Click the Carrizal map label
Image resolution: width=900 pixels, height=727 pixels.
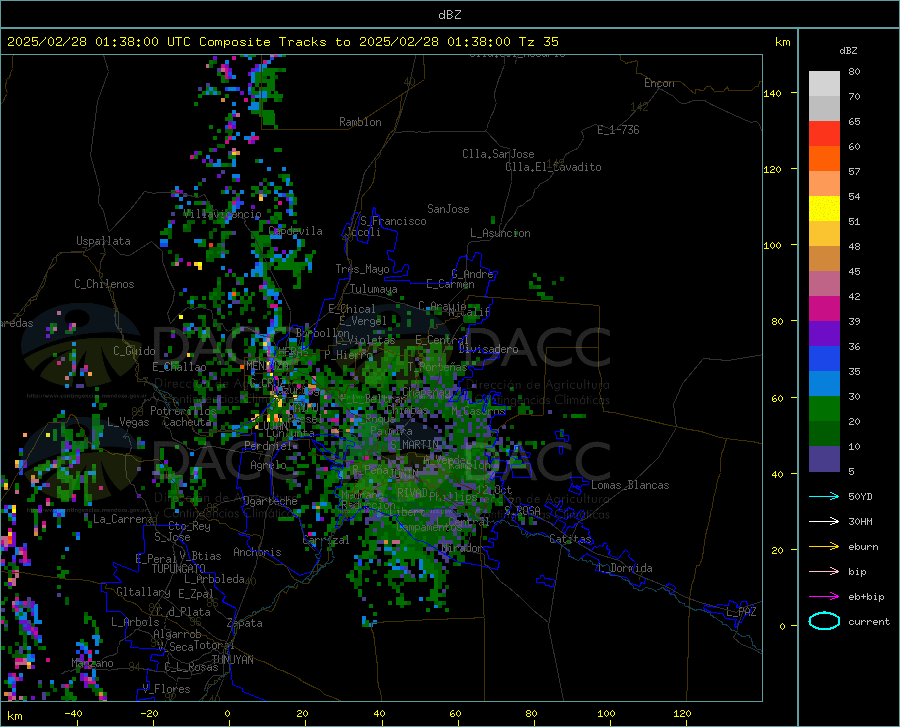326,540
